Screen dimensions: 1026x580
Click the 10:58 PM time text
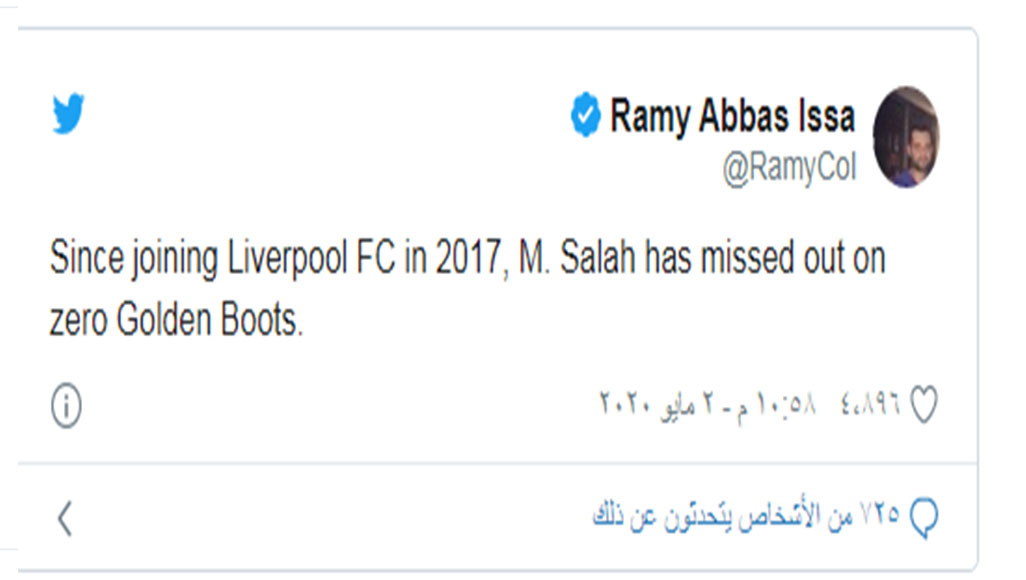[778, 405]
